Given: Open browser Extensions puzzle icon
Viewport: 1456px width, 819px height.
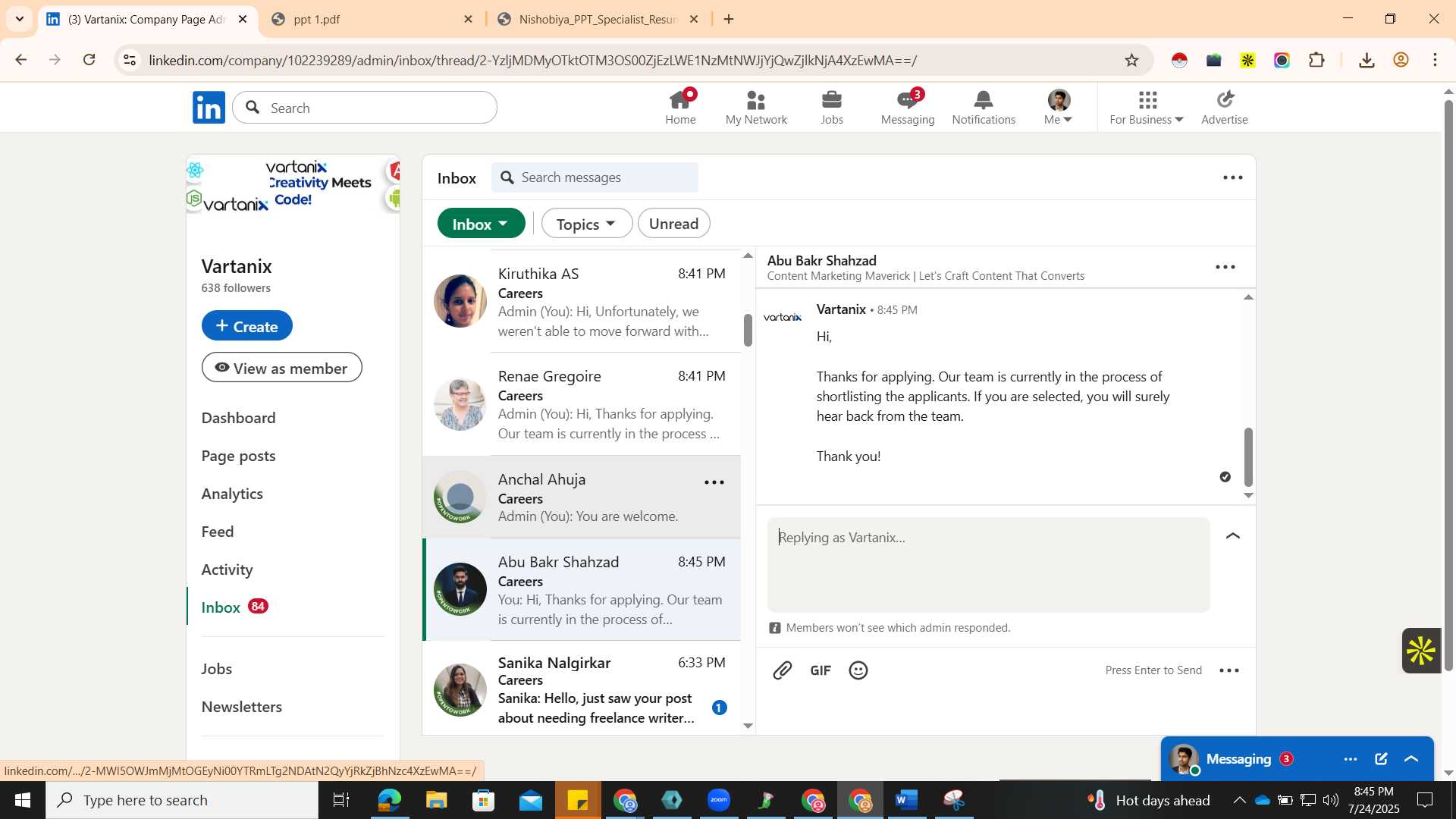Looking at the screenshot, I should coord(1317,61).
